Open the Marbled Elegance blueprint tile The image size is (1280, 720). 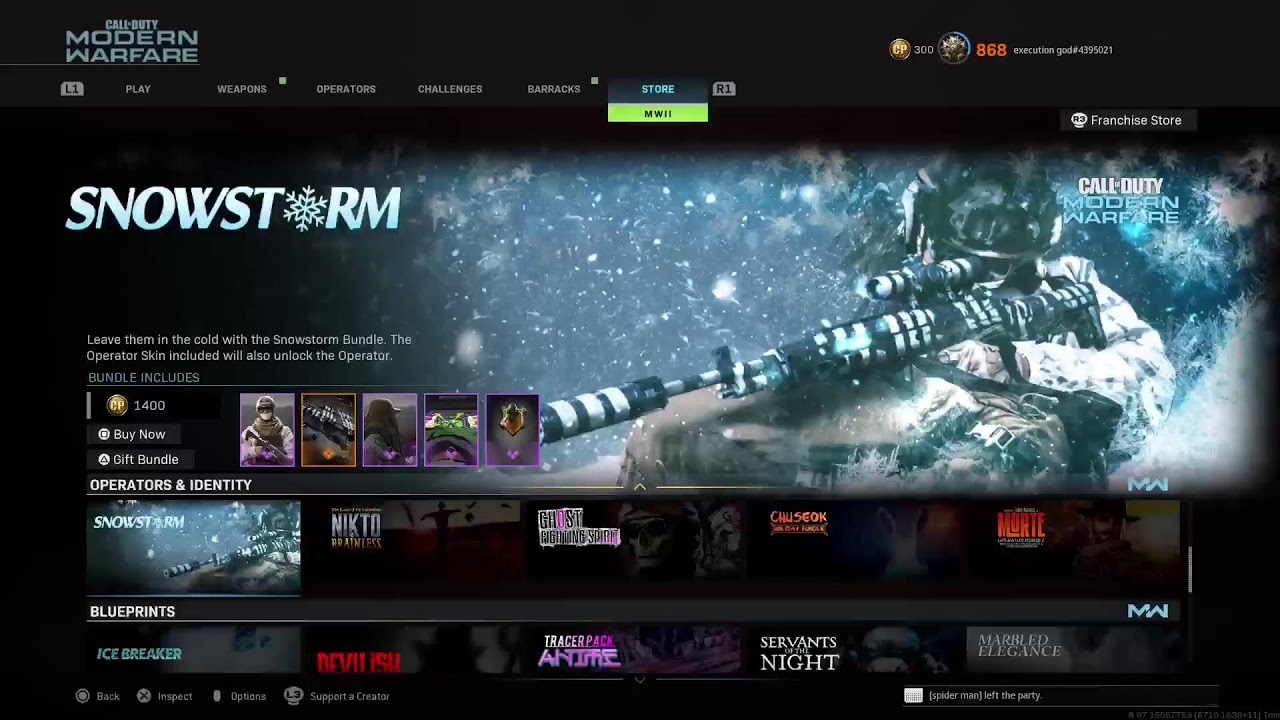coord(1073,650)
